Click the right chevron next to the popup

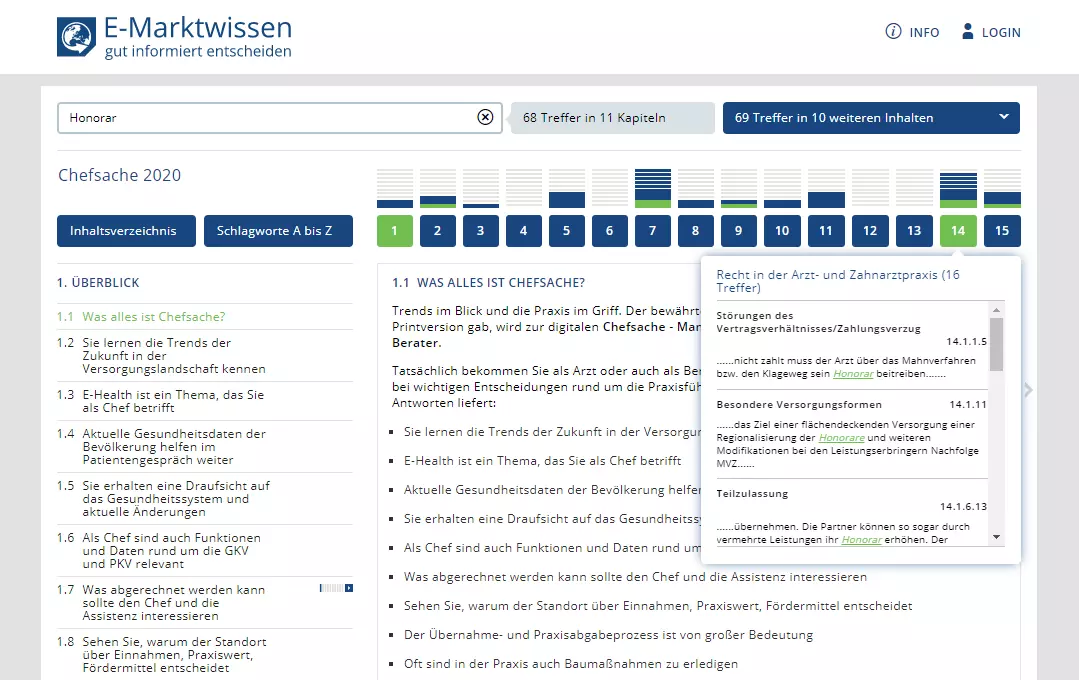point(1028,390)
